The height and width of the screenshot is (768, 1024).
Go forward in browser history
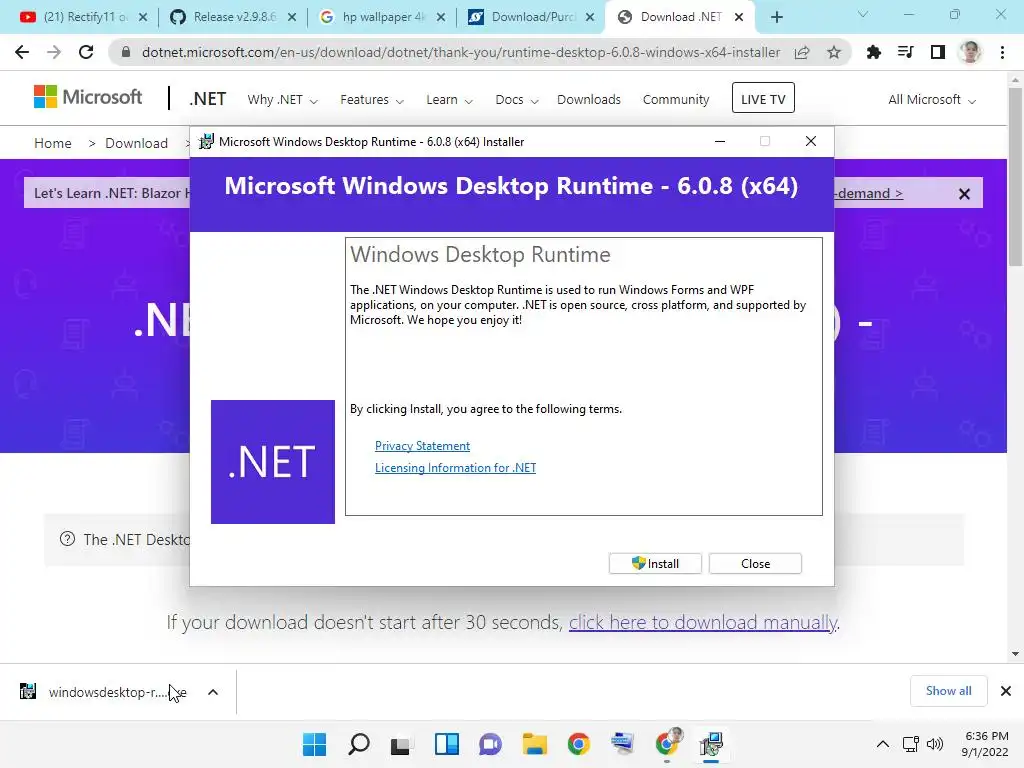(x=54, y=52)
